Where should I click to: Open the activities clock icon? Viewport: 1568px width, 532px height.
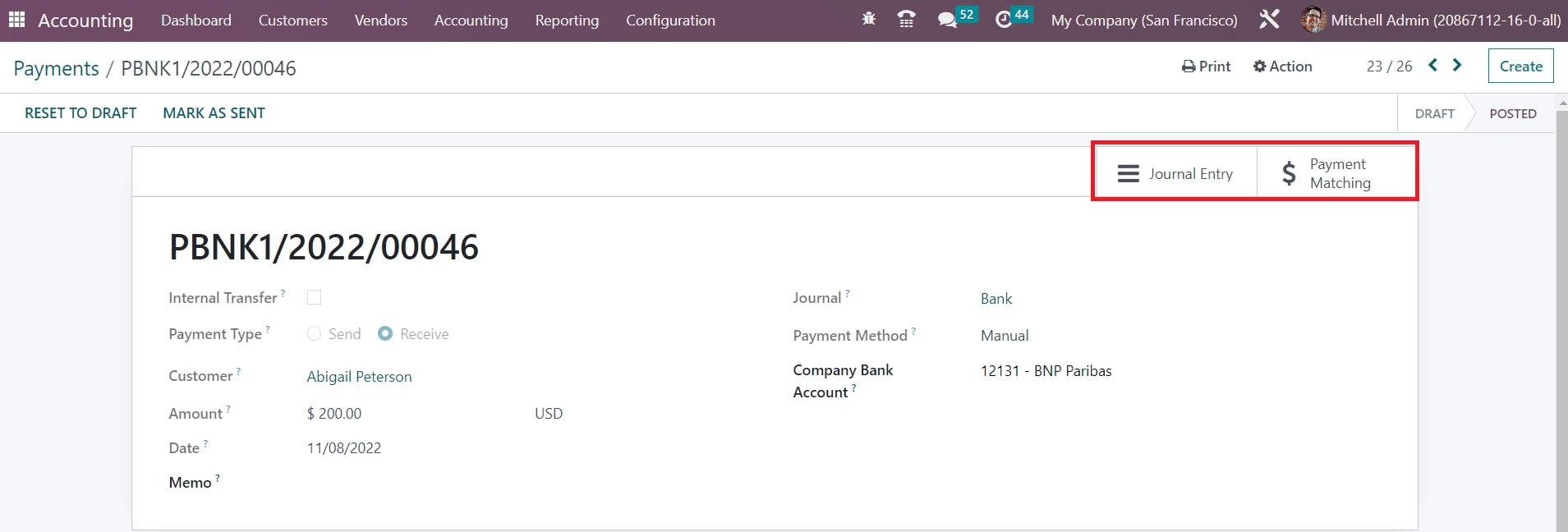(x=1004, y=19)
